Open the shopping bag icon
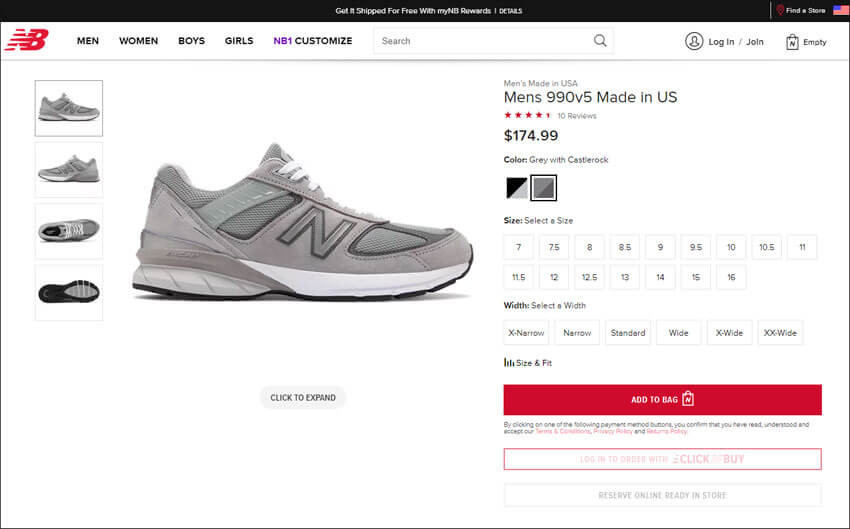 pos(792,42)
